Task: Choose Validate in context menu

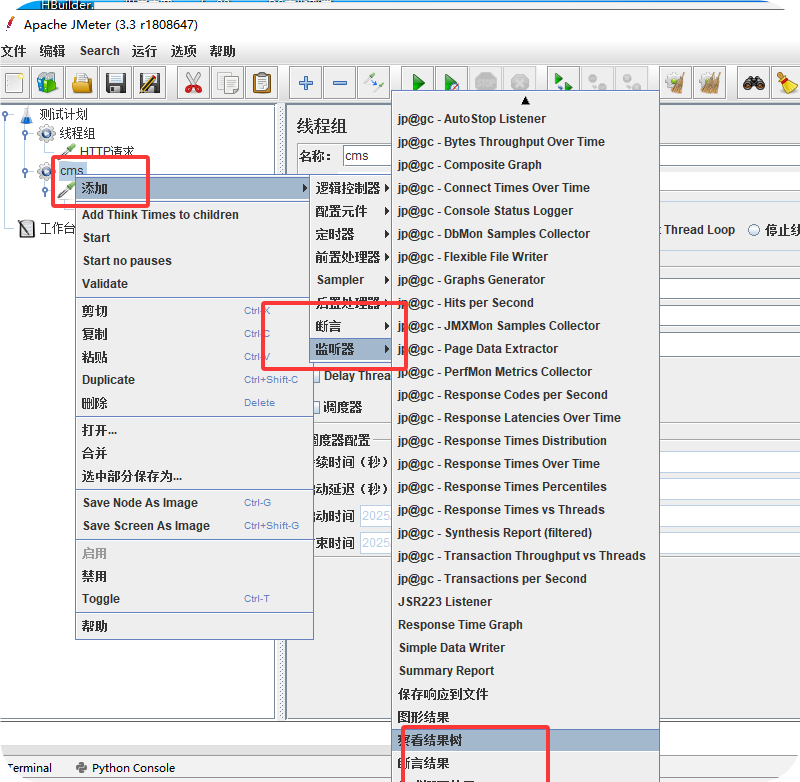Action: [105, 284]
